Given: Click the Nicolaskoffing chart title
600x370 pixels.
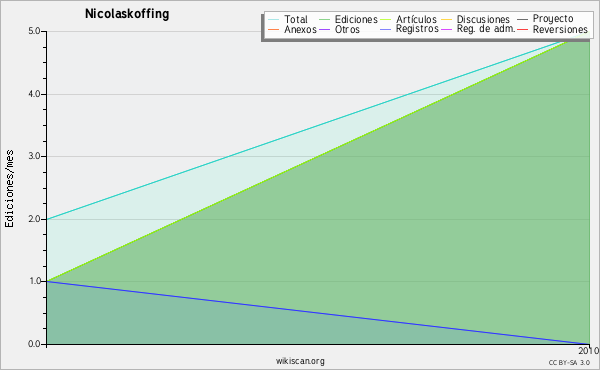Looking at the screenshot, I should (127, 14).
